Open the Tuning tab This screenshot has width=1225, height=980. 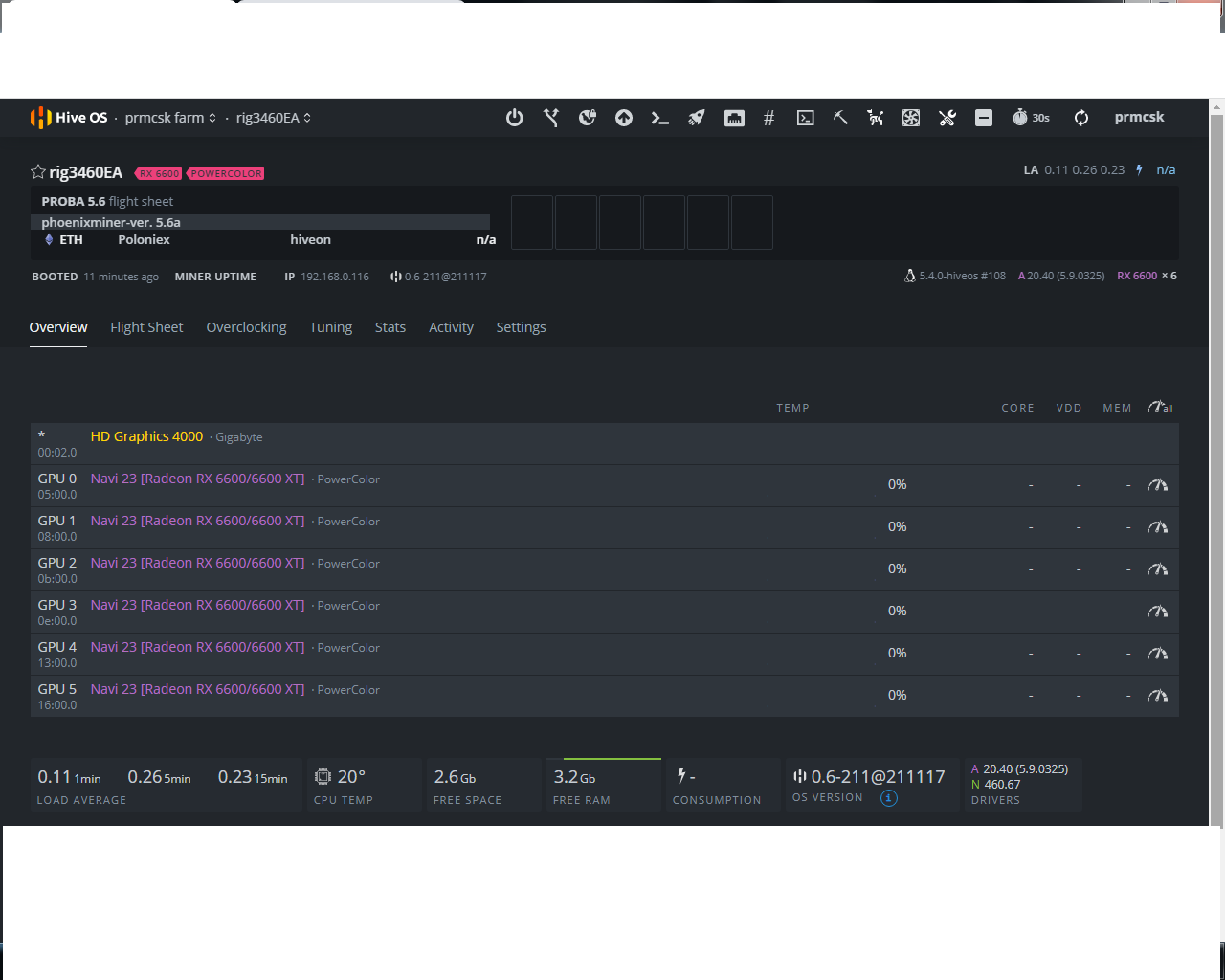click(331, 327)
